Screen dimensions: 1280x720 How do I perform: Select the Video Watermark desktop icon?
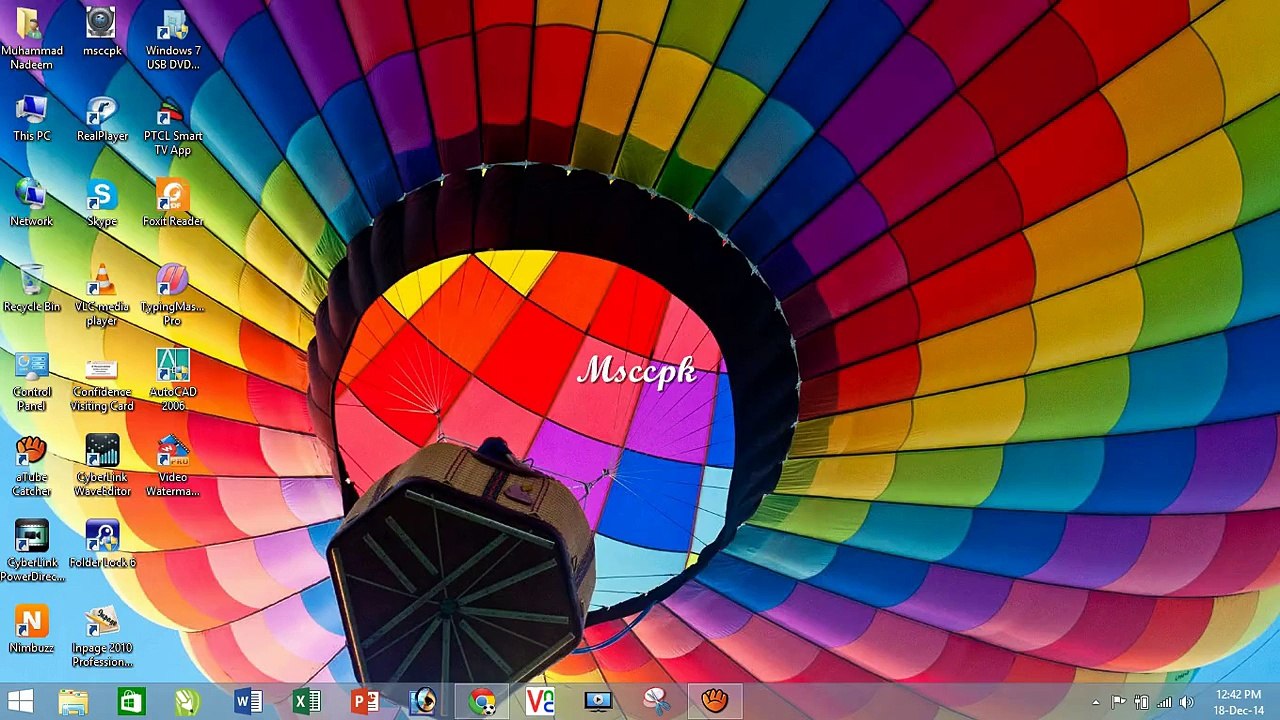coord(173,466)
